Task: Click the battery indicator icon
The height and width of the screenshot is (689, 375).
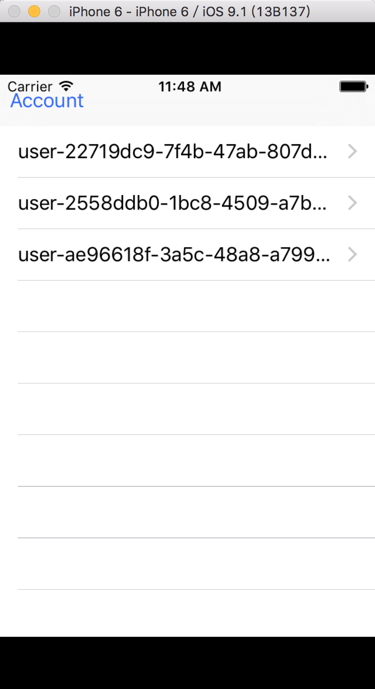Action: click(x=353, y=87)
